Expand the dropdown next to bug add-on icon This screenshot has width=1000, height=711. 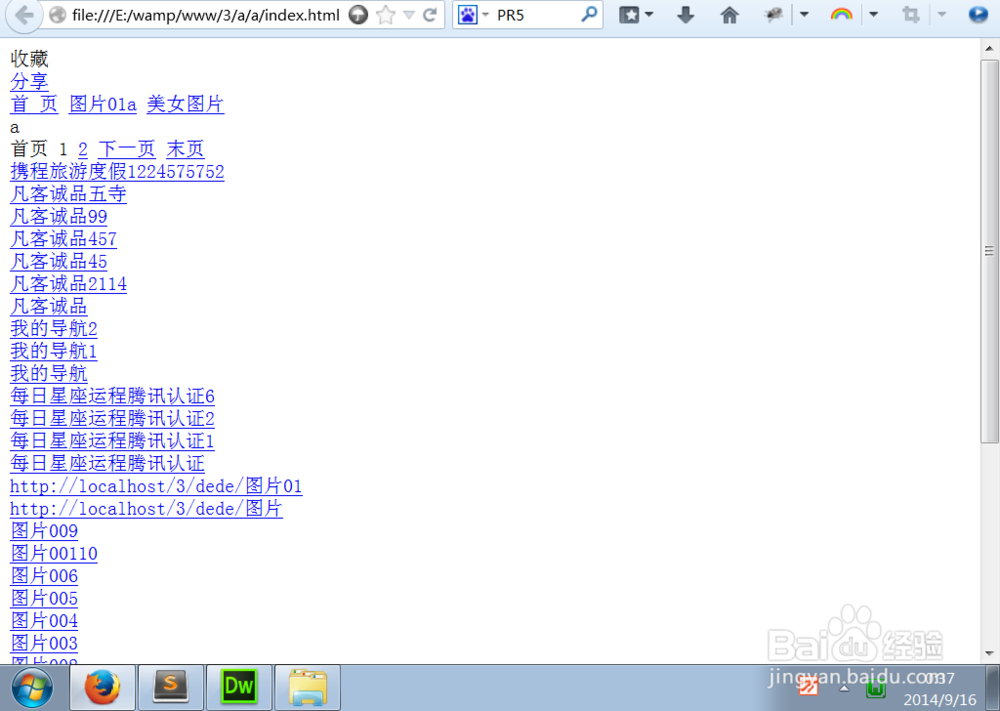(x=804, y=15)
